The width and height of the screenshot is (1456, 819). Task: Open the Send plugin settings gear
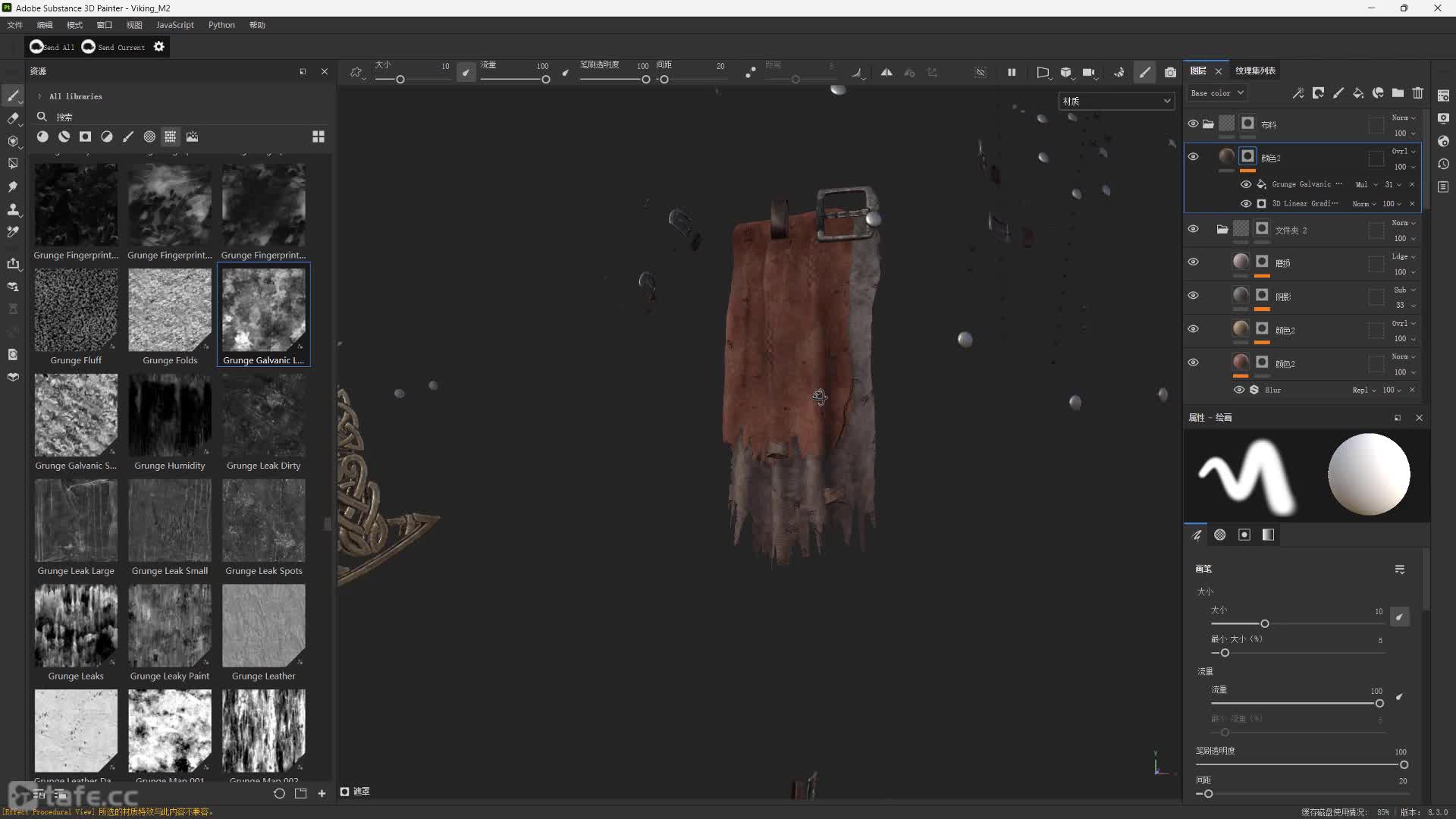(158, 47)
